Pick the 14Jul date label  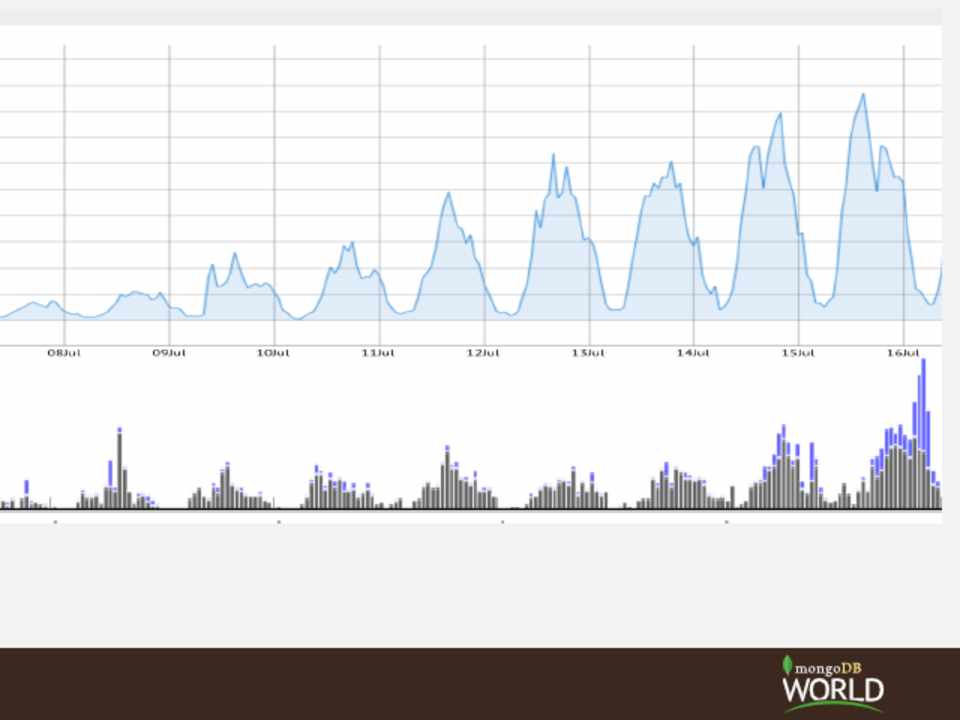point(693,353)
